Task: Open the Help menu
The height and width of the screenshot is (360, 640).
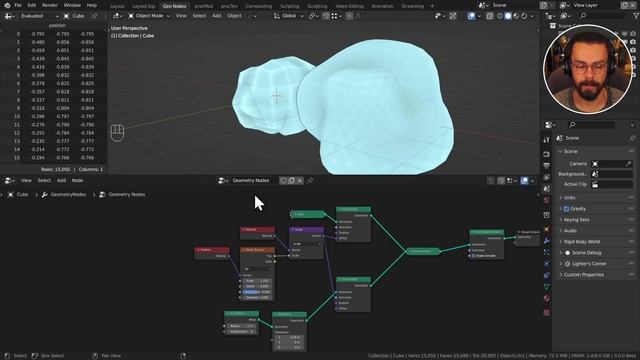Action: pos(92,5)
